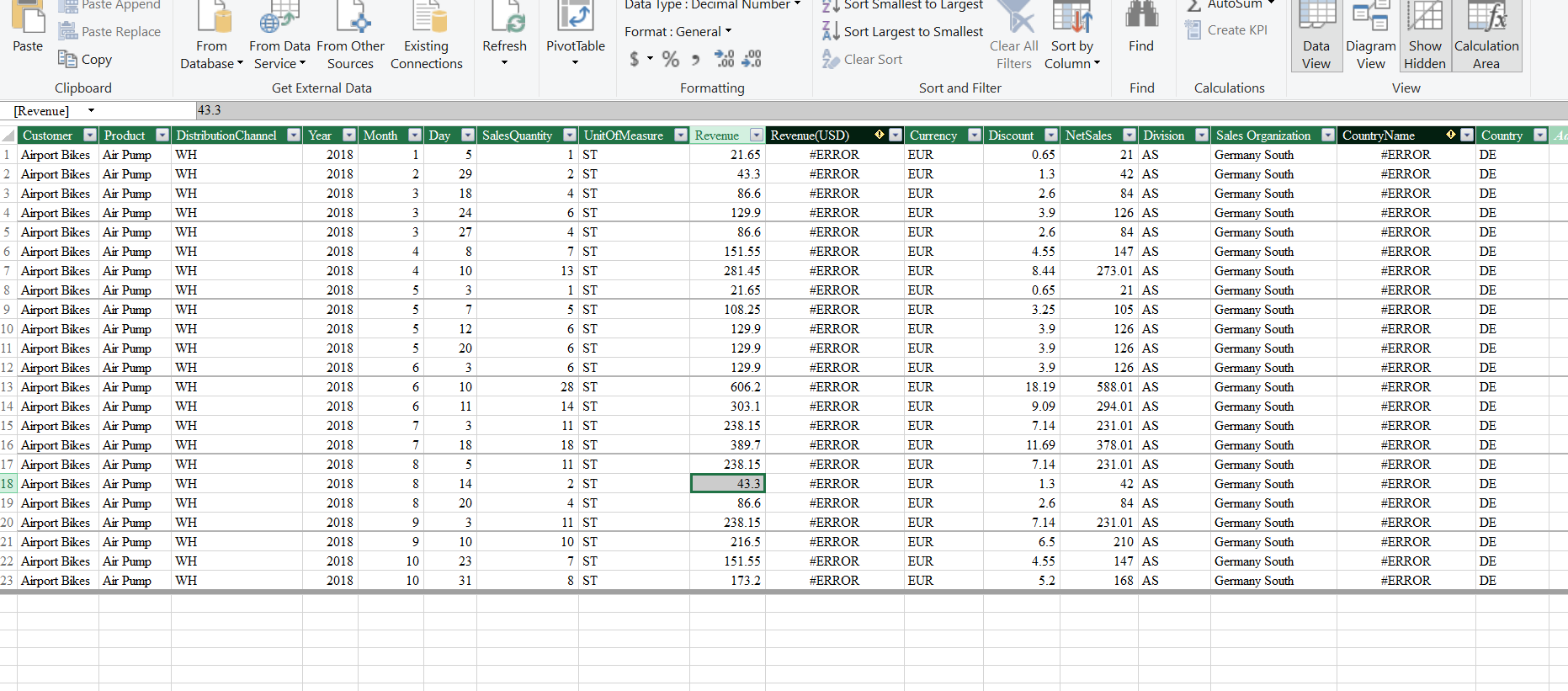
Task: Switch to Diagram View
Action: [x=1370, y=36]
